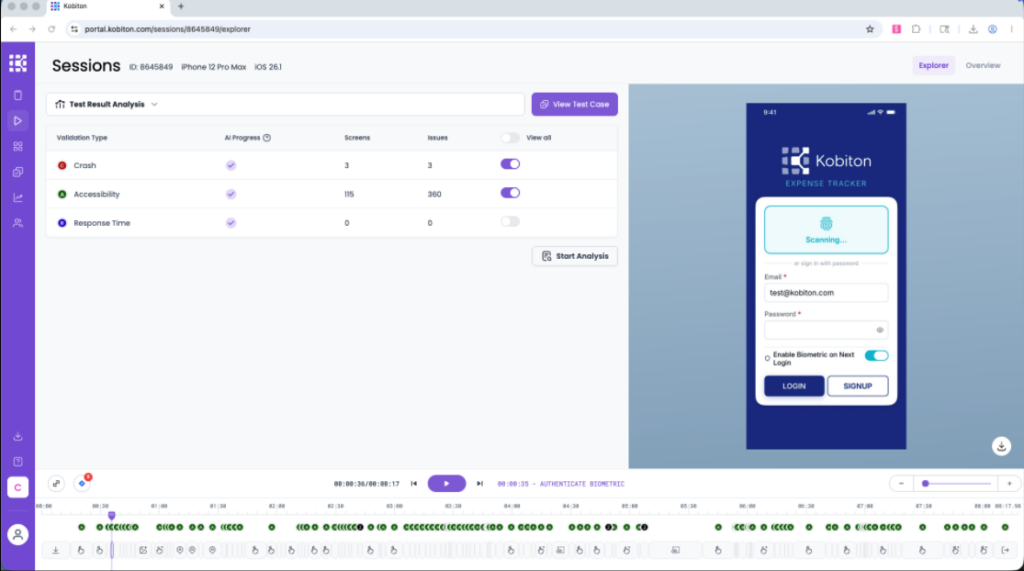
Task: Click the AI Progress help question icon
Action: [266, 138]
